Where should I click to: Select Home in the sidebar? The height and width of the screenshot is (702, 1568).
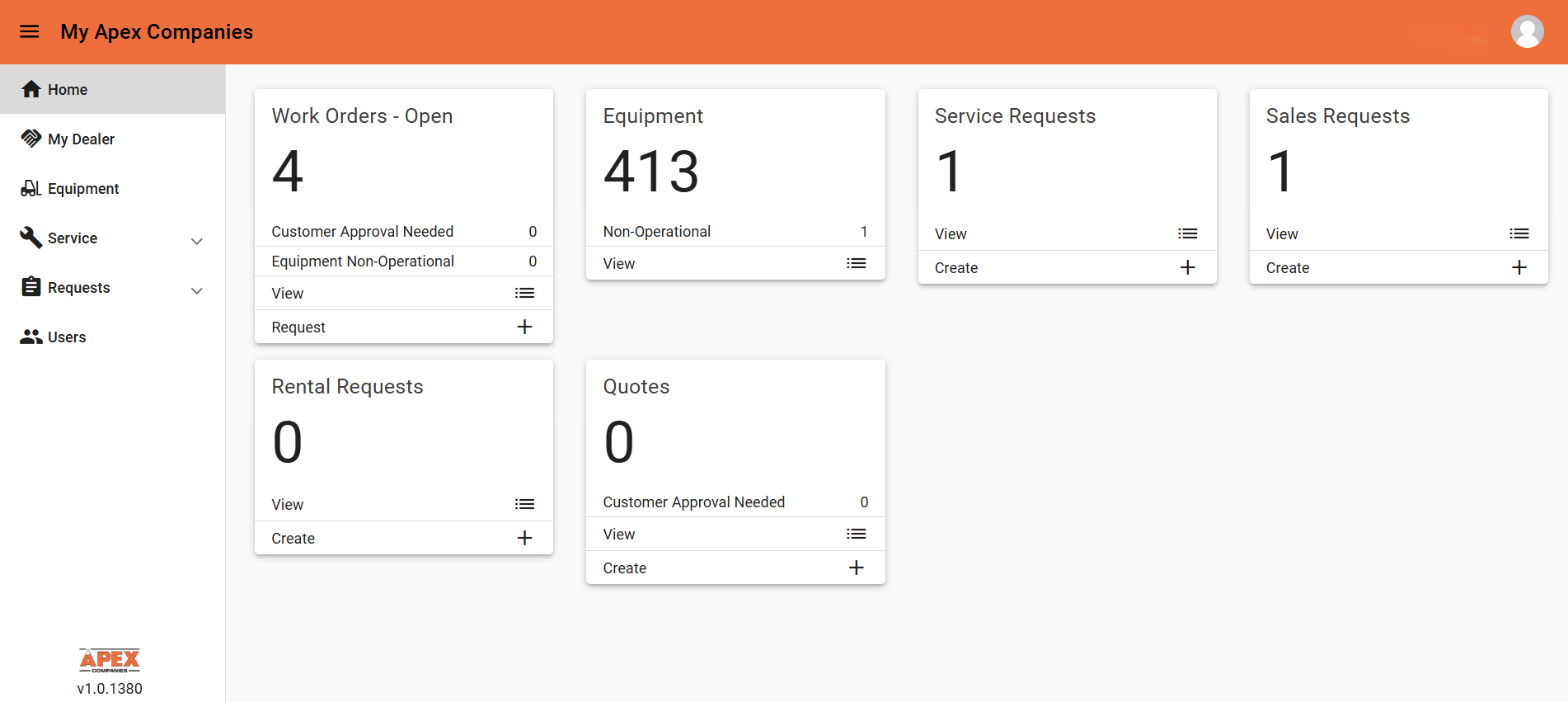[x=113, y=89]
